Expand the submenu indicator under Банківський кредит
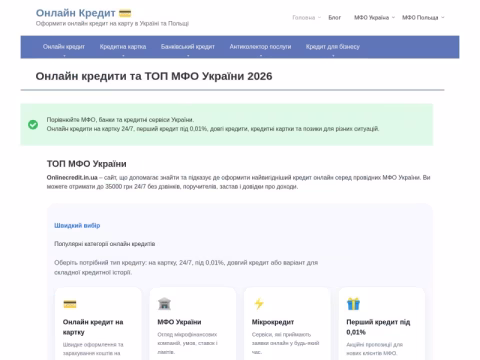Screen dimensions: 480x360 [188, 55]
